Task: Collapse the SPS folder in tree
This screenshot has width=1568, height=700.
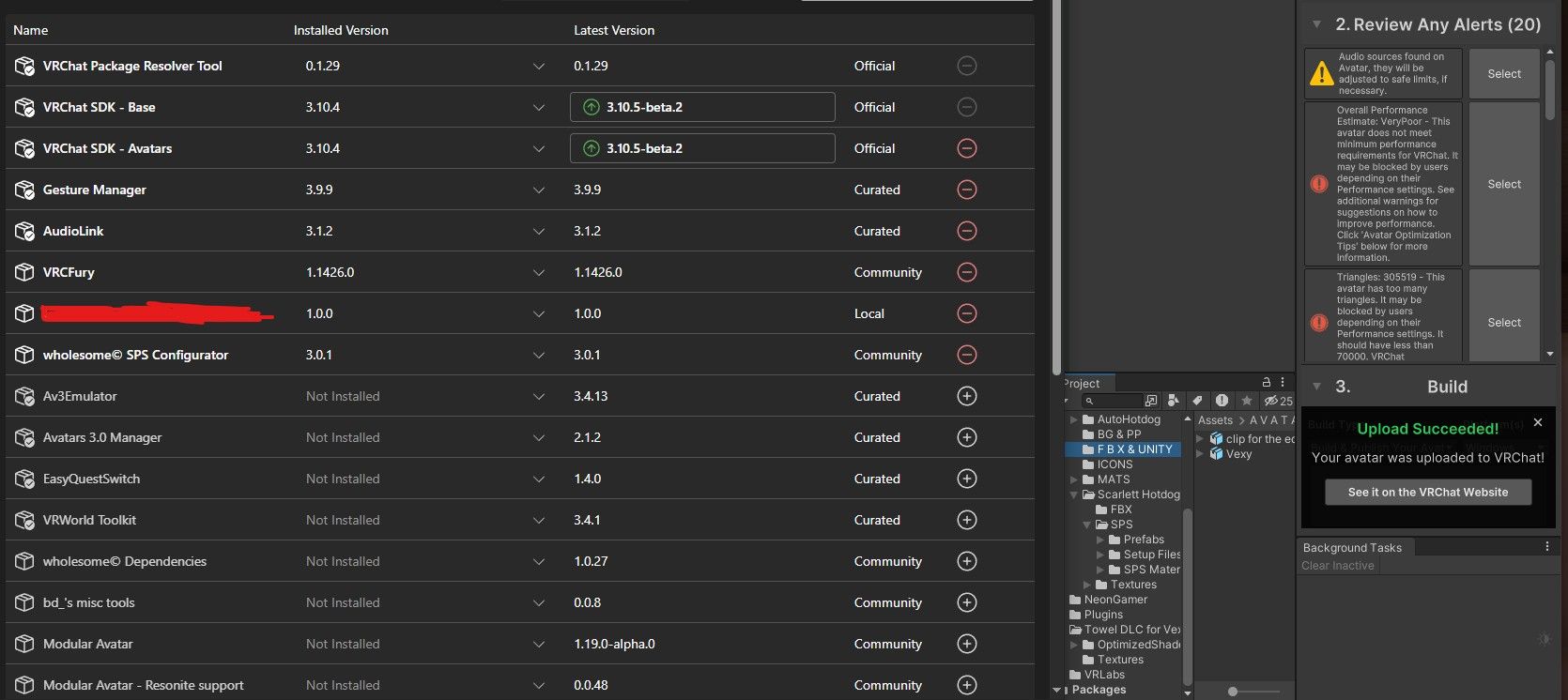Action: pyautogui.click(x=1087, y=525)
